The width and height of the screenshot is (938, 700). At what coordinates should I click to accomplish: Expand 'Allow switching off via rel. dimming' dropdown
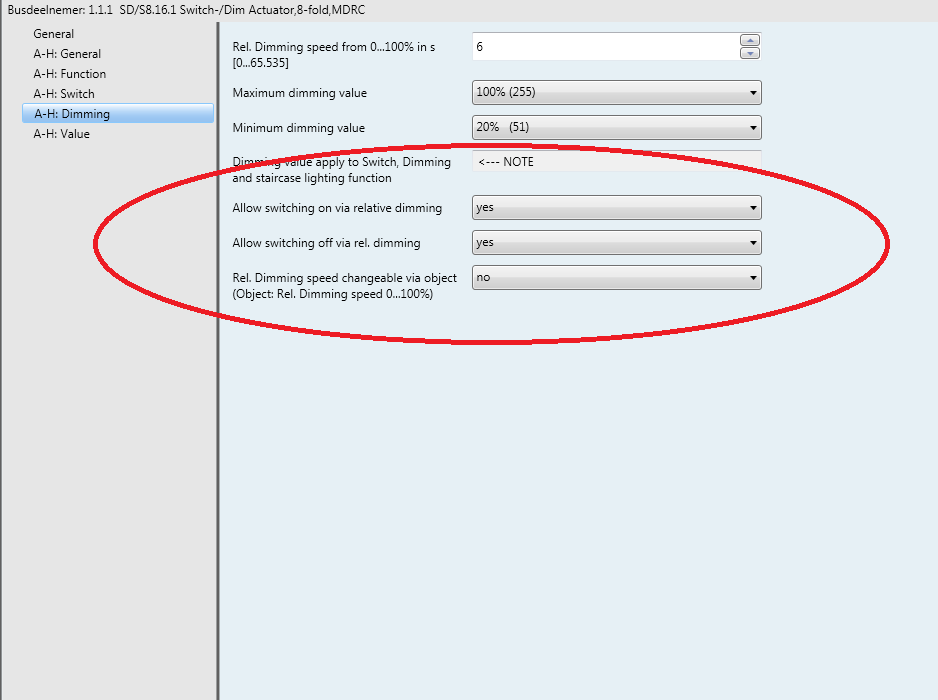tap(616, 242)
